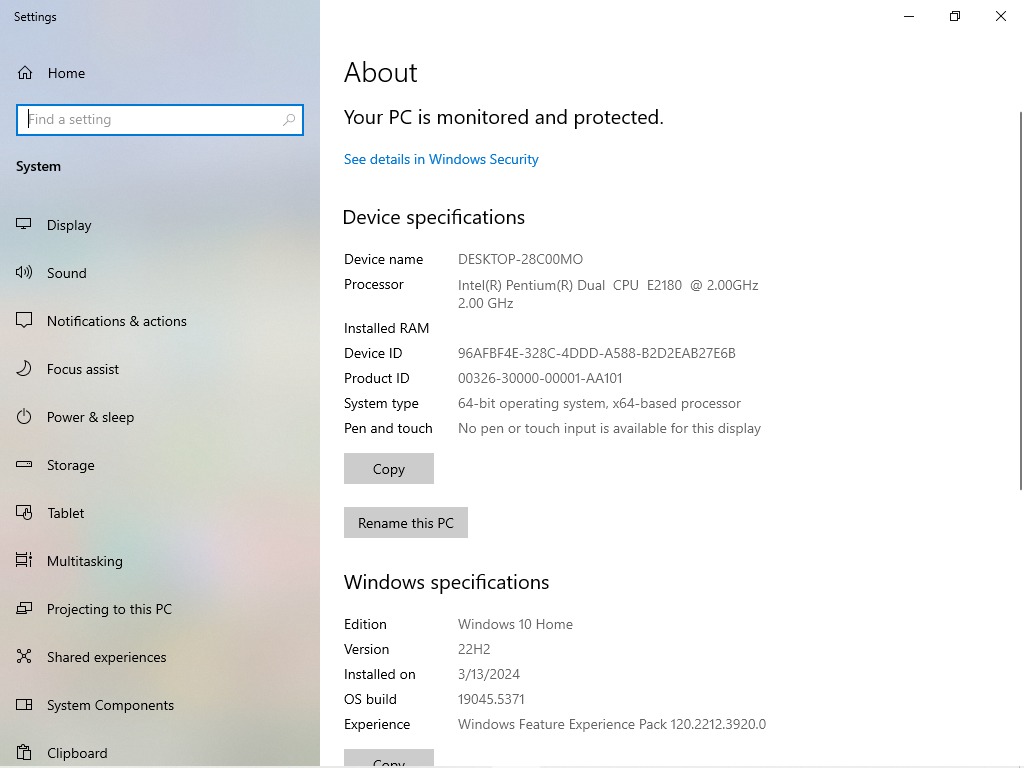Click the Power & sleep icon
The height and width of the screenshot is (771, 1026).
coord(25,417)
